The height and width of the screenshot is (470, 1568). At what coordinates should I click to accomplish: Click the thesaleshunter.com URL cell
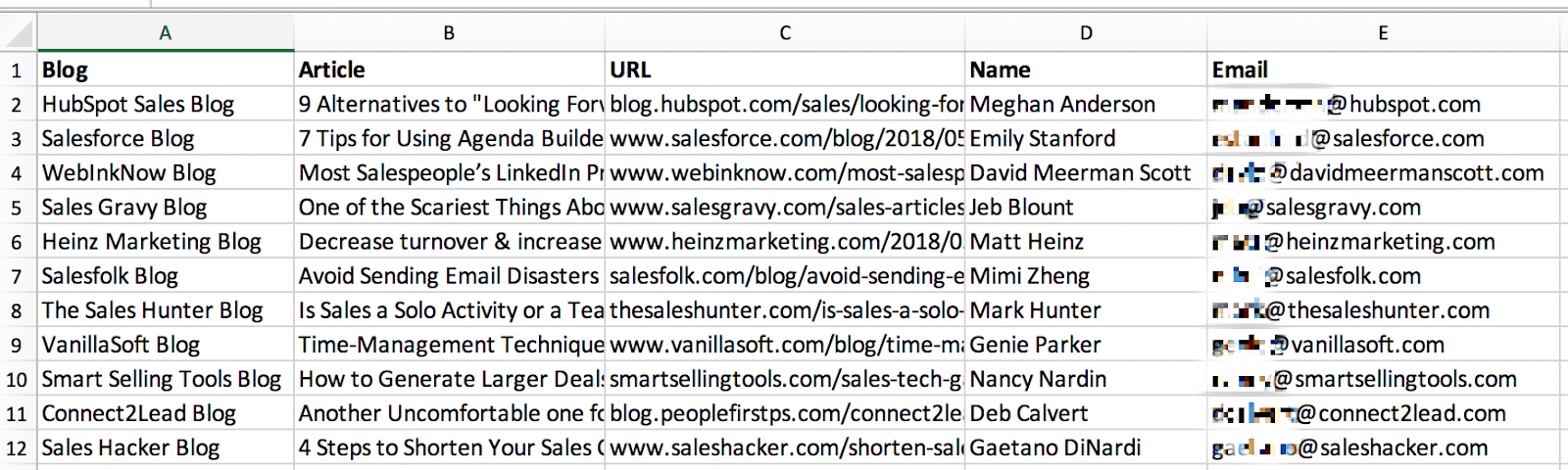pos(785,310)
